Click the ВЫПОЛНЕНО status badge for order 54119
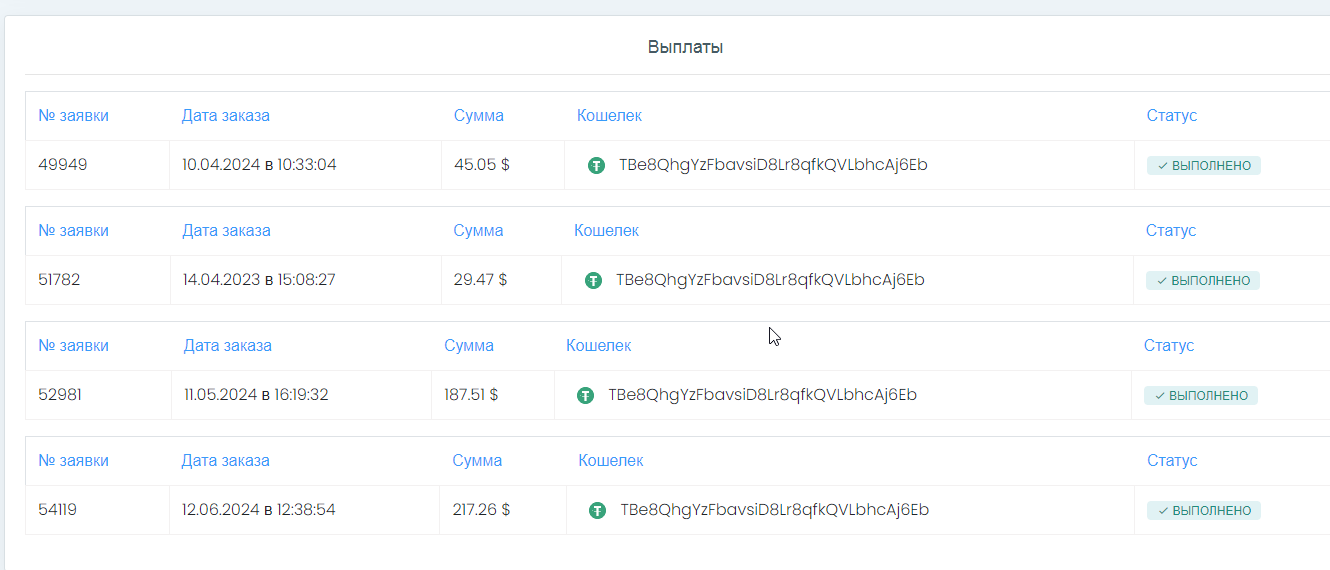The width and height of the screenshot is (1330, 570). click(1204, 511)
